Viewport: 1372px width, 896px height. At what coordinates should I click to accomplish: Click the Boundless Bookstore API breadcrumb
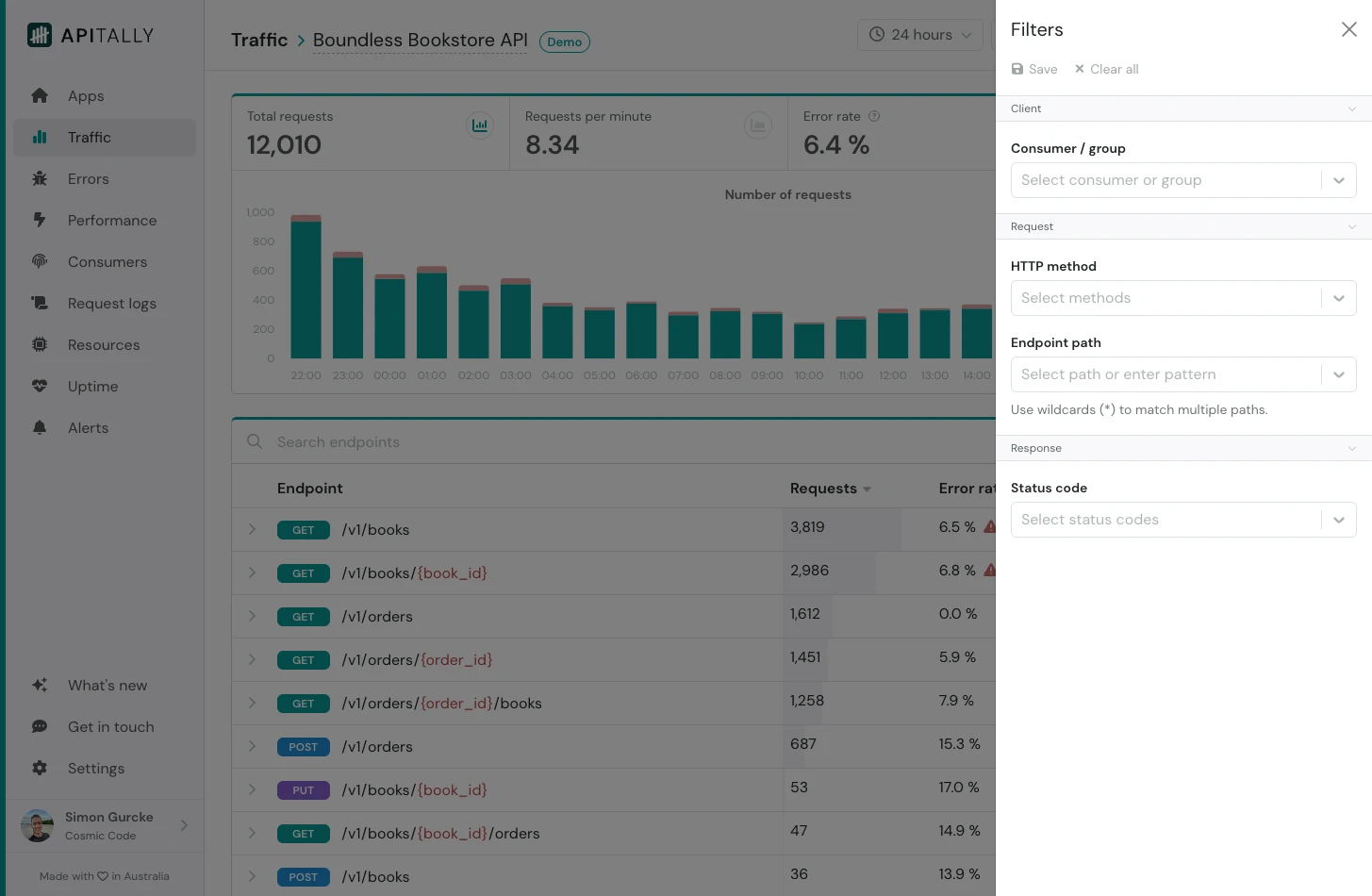coord(419,40)
